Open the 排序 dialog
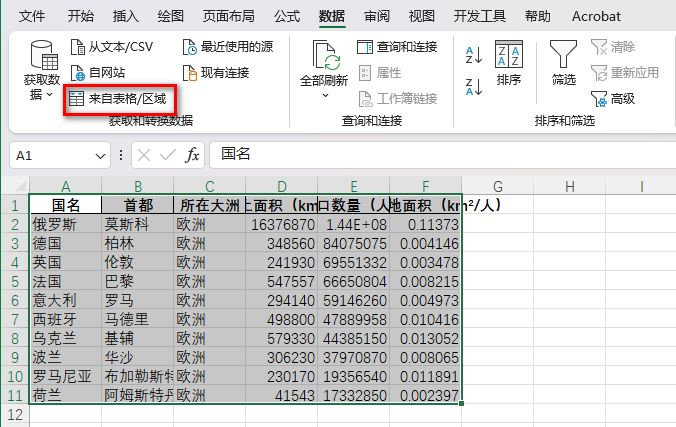The image size is (676, 427). (x=509, y=63)
